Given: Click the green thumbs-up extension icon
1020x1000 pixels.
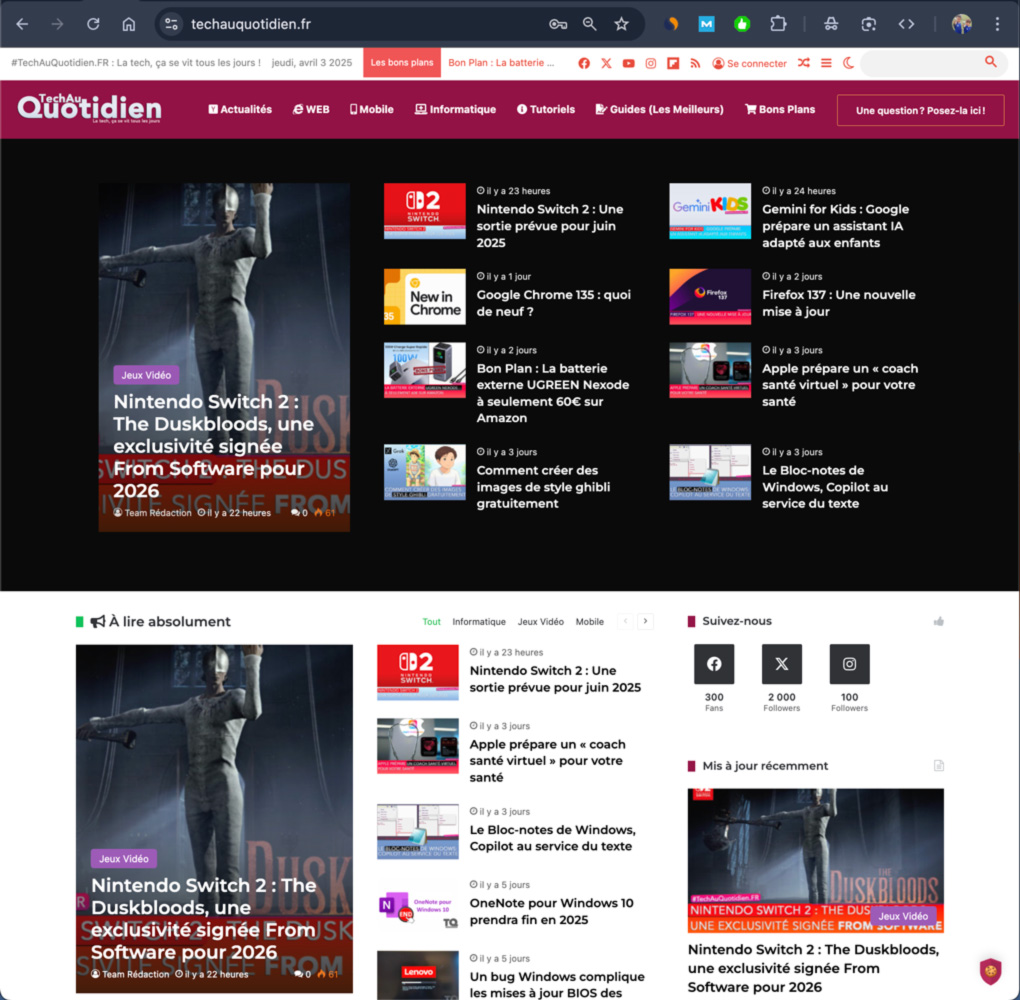Looking at the screenshot, I should tap(742, 24).
